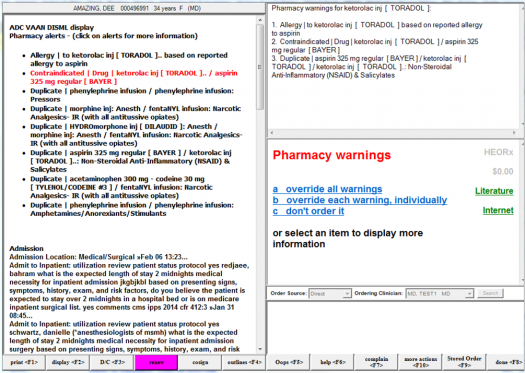
Task: Select the 'don't order it' link
Action: click(308, 211)
